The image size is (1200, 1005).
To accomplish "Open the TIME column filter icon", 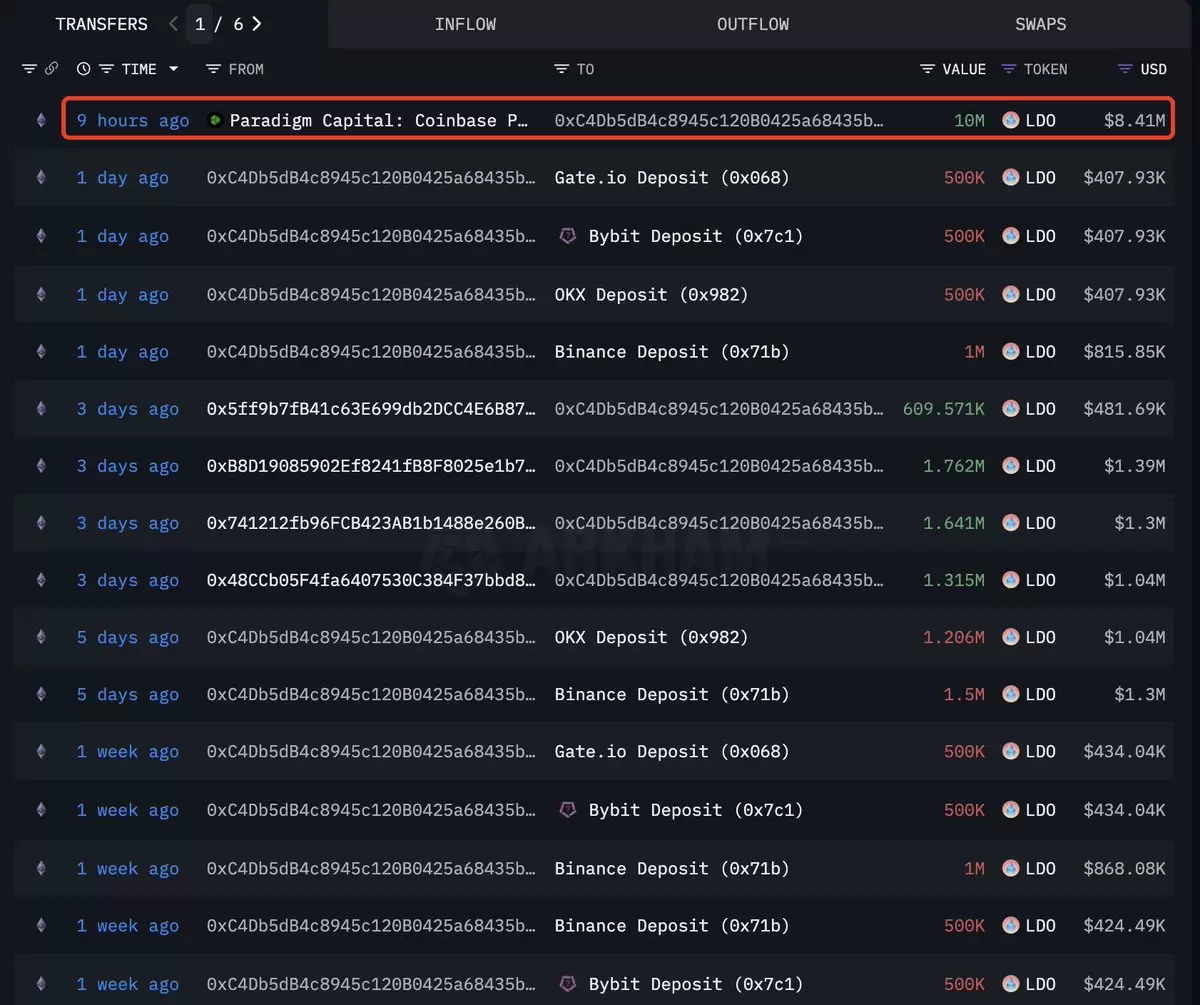I will point(106,69).
